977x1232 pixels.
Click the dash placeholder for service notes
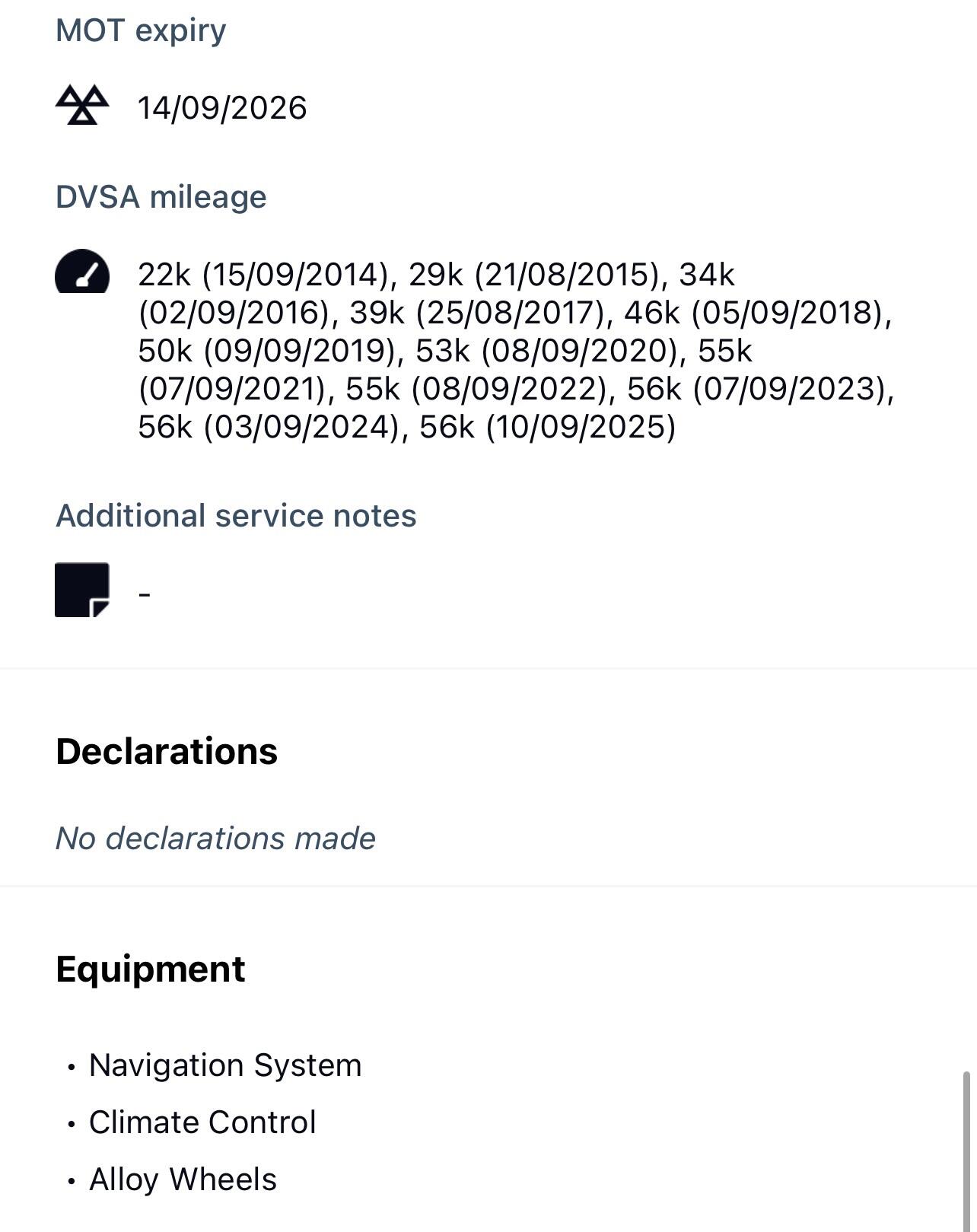(x=145, y=594)
